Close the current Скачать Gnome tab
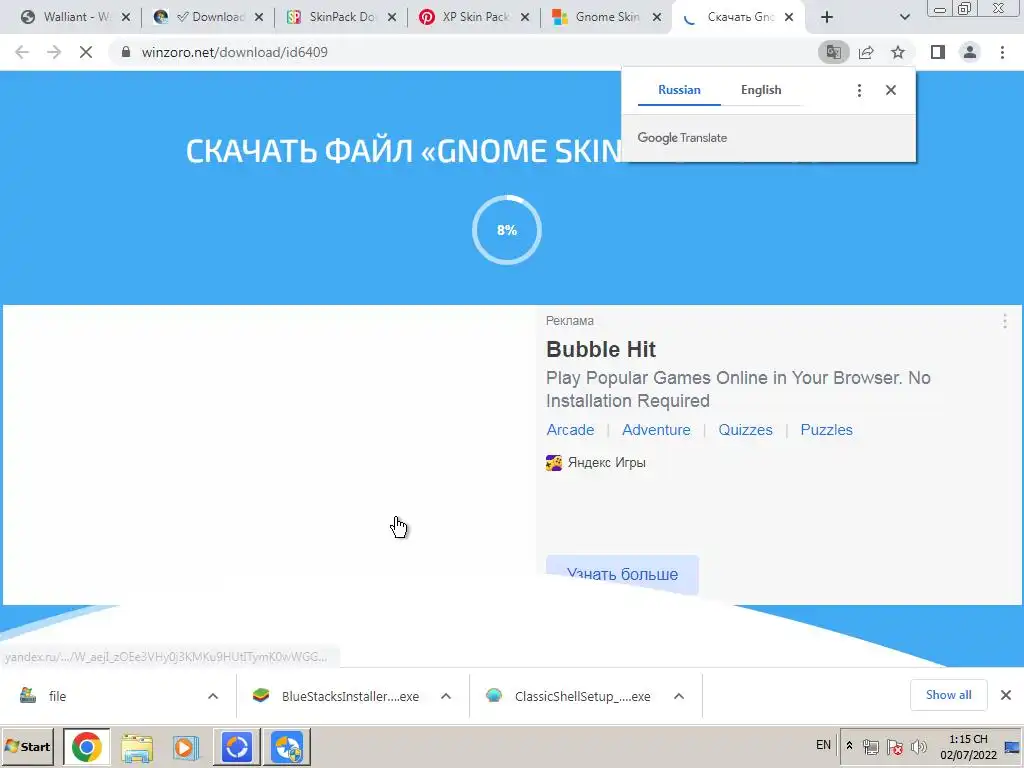This screenshot has width=1024, height=768. (x=789, y=18)
